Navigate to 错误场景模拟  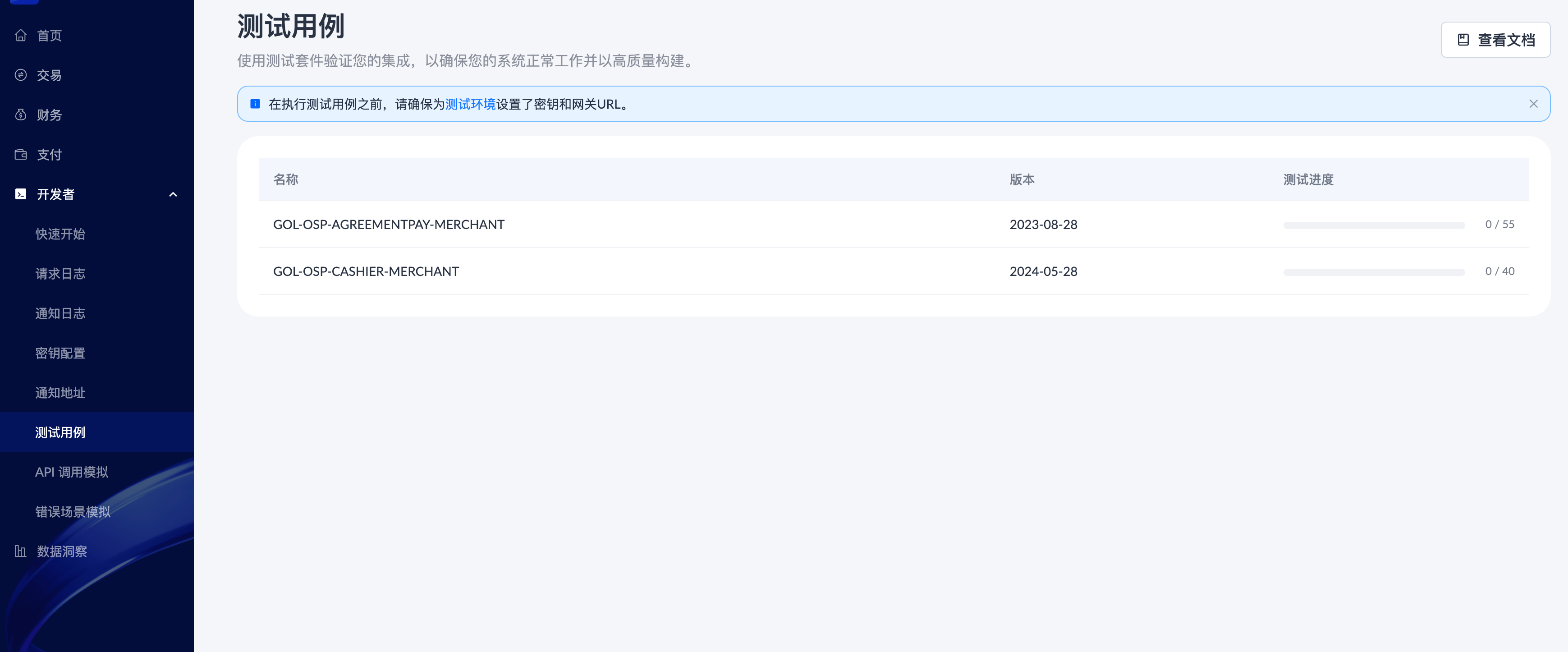coord(73,511)
